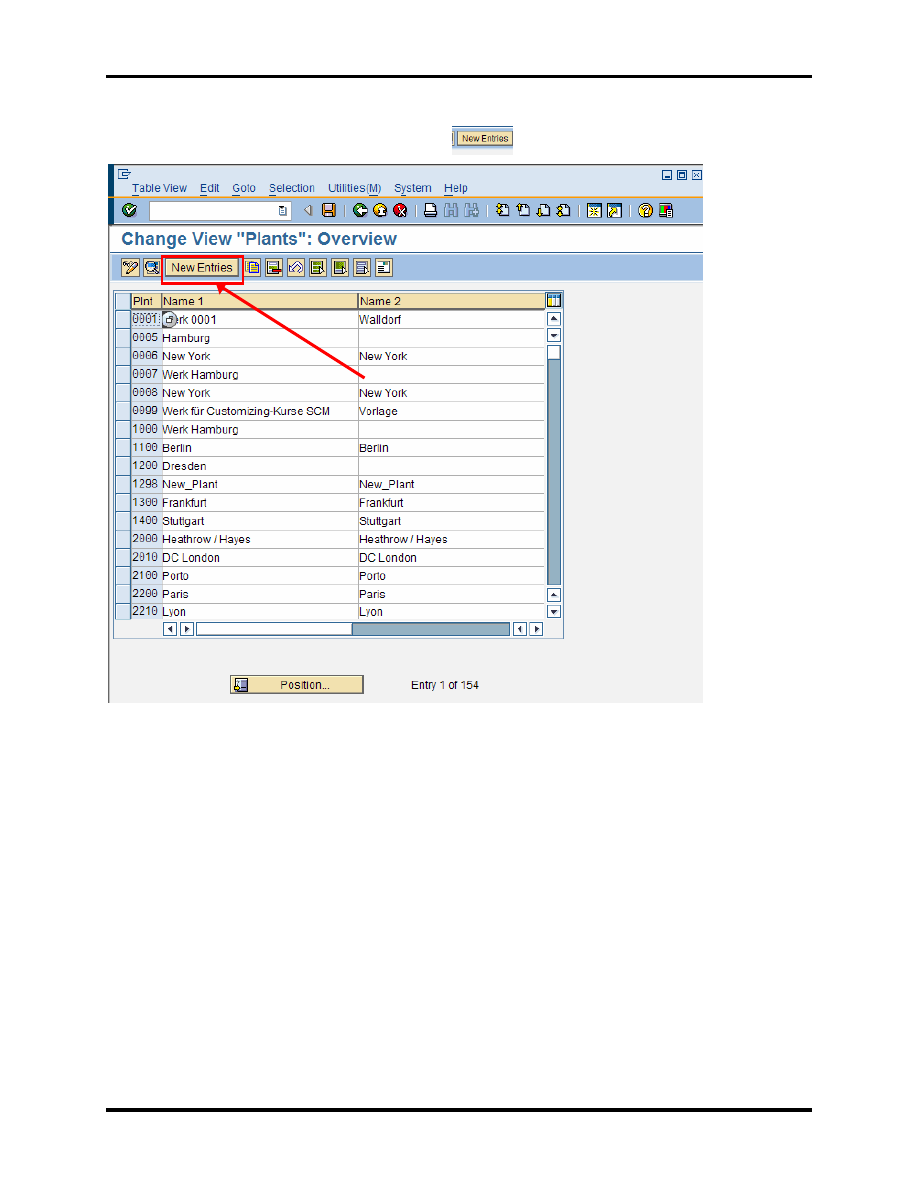Open Help via yellow question mark icon
This screenshot has width=918, height=1188.
click(645, 211)
